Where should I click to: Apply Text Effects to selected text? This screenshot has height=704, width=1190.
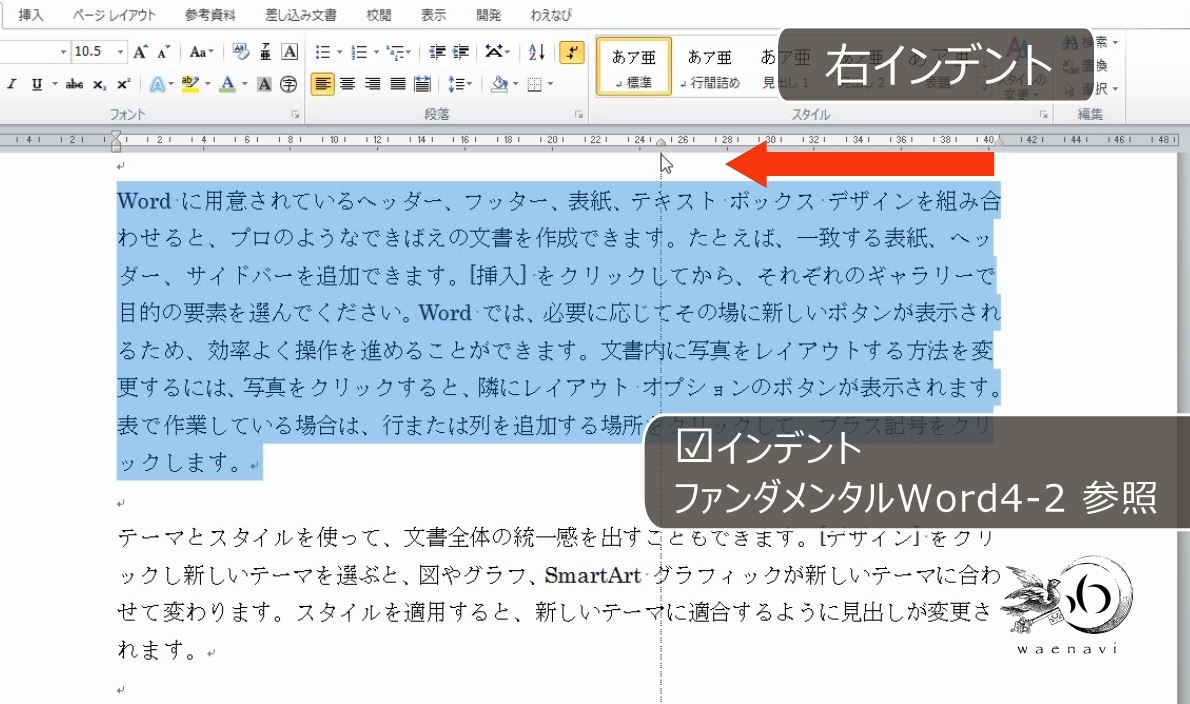click(157, 84)
